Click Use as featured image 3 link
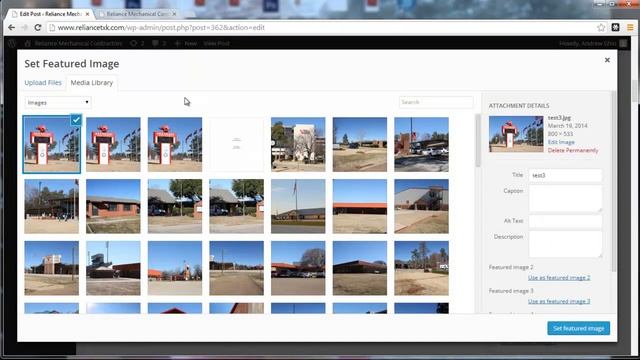 click(x=559, y=301)
